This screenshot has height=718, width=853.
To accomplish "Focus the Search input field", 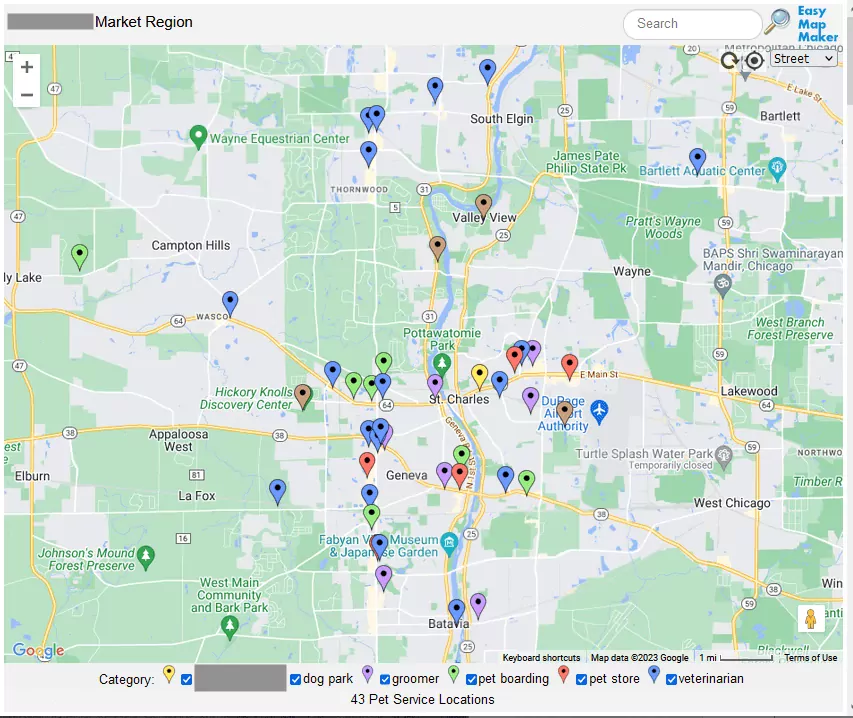I will point(692,24).
